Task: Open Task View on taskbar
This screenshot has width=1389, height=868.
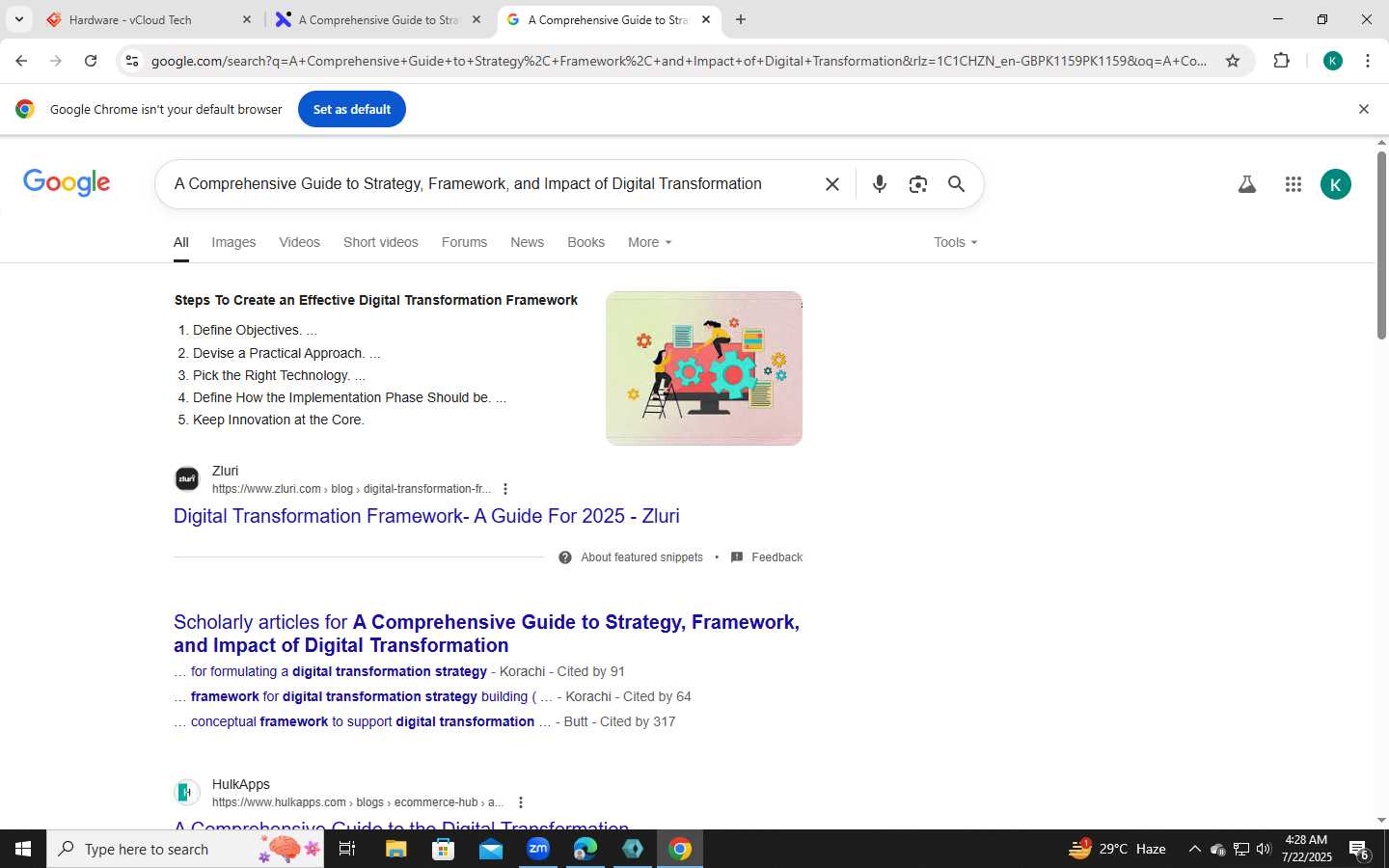Action: click(347, 849)
